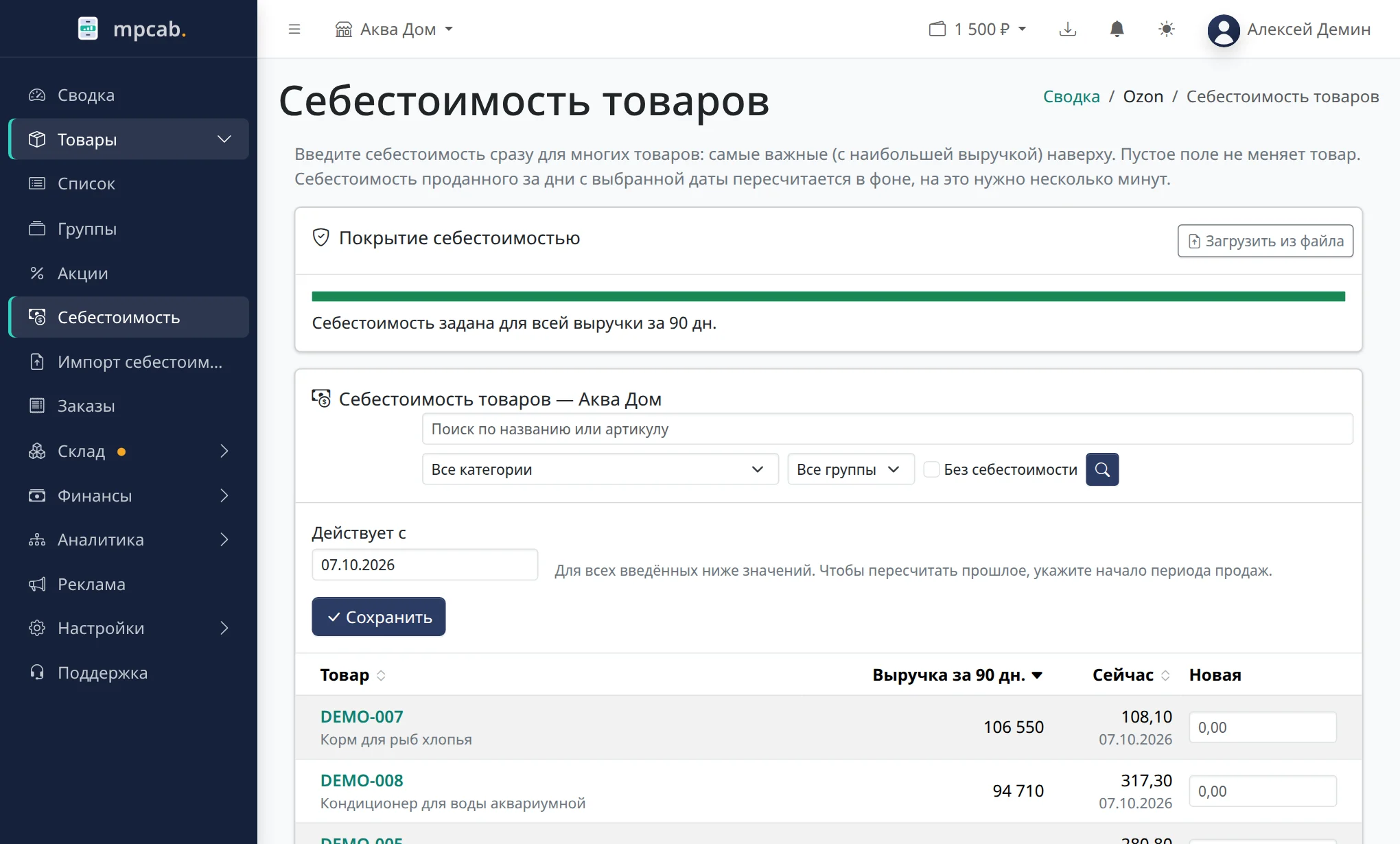Open Поддержка in sidebar
1400x844 pixels.
point(129,672)
